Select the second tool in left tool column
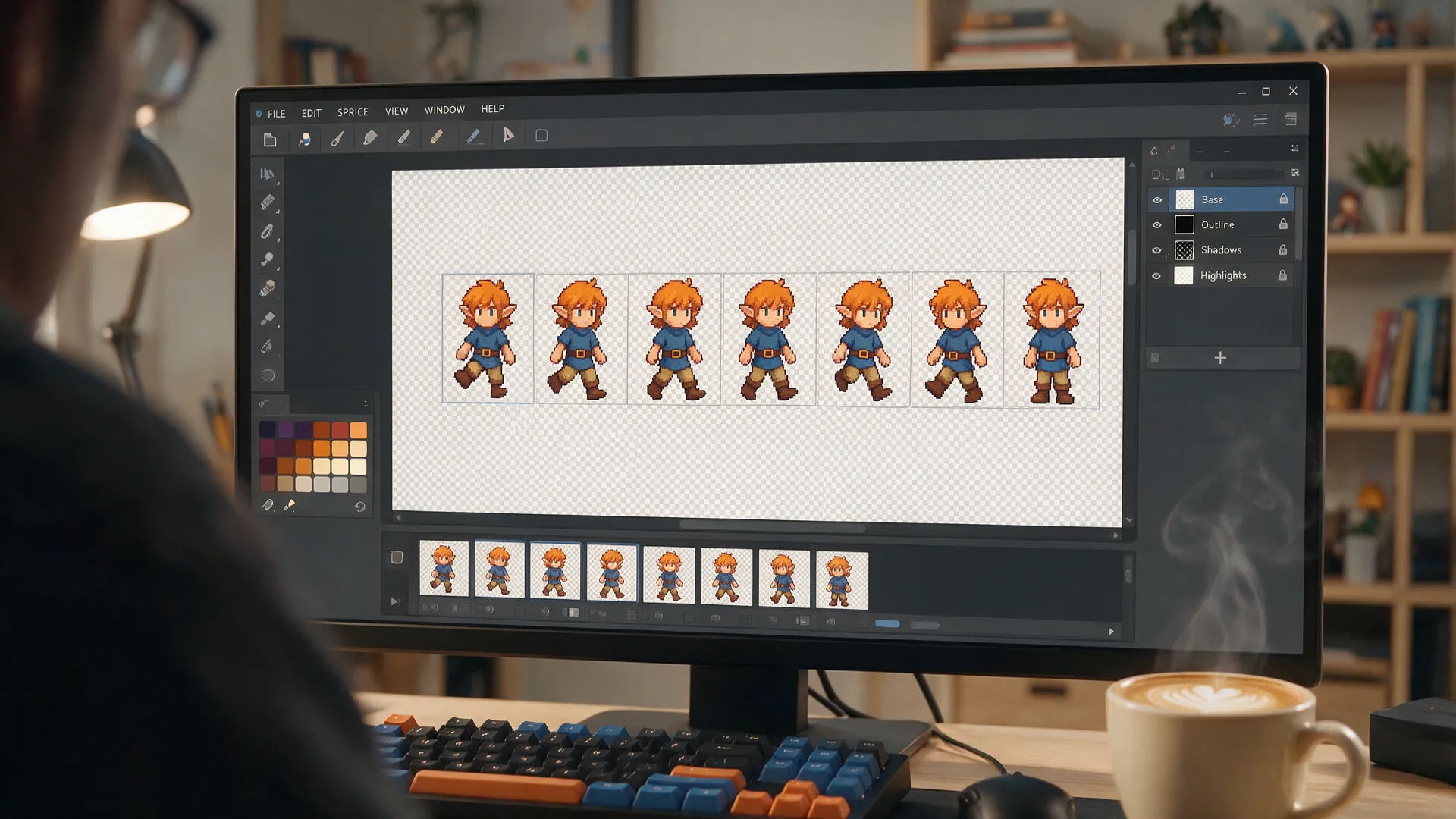Image resolution: width=1456 pixels, height=819 pixels. [267, 202]
